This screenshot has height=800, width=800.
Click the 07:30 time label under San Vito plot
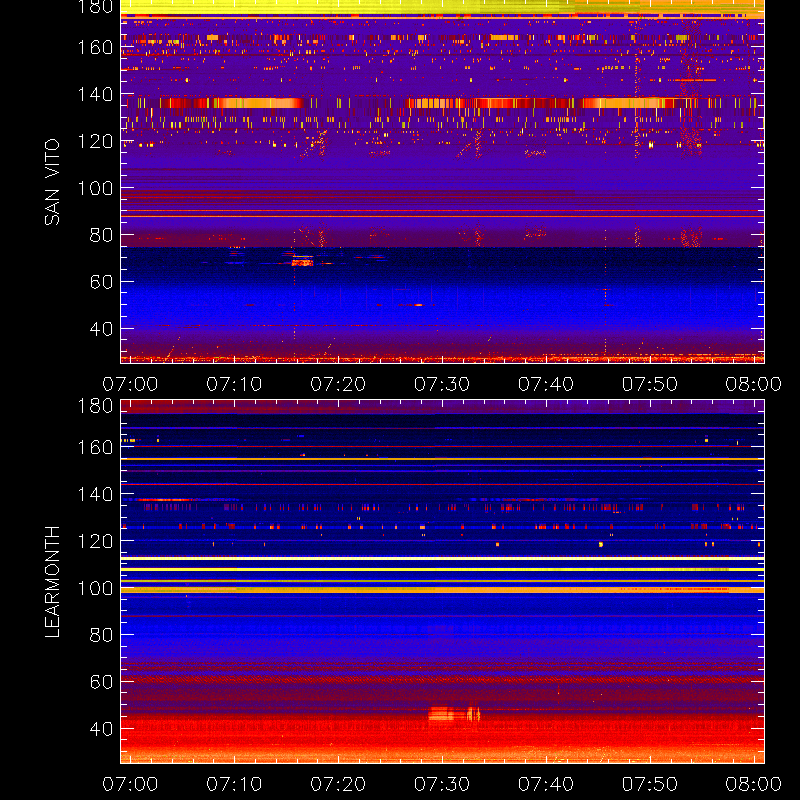coord(442,384)
